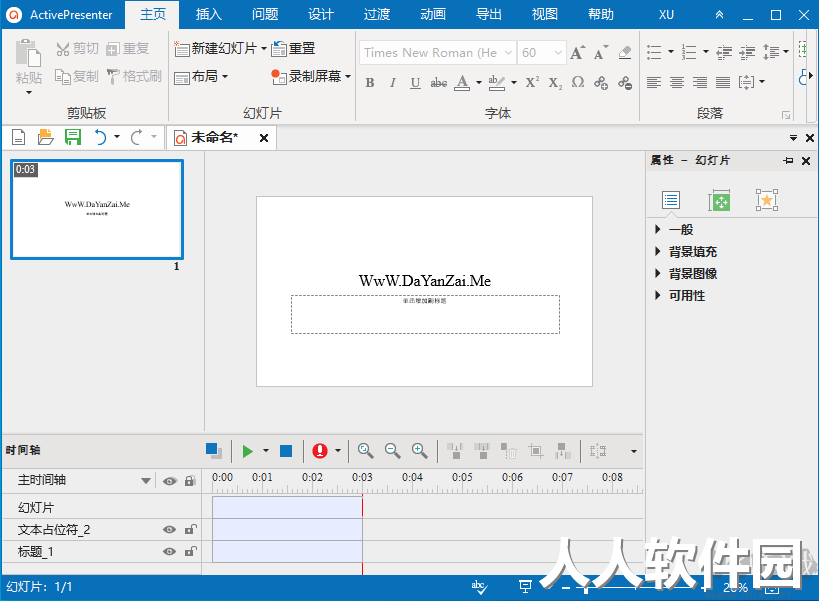Open the 布局 layout dropdown
The height and width of the screenshot is (601, 819).
[202, 77]
